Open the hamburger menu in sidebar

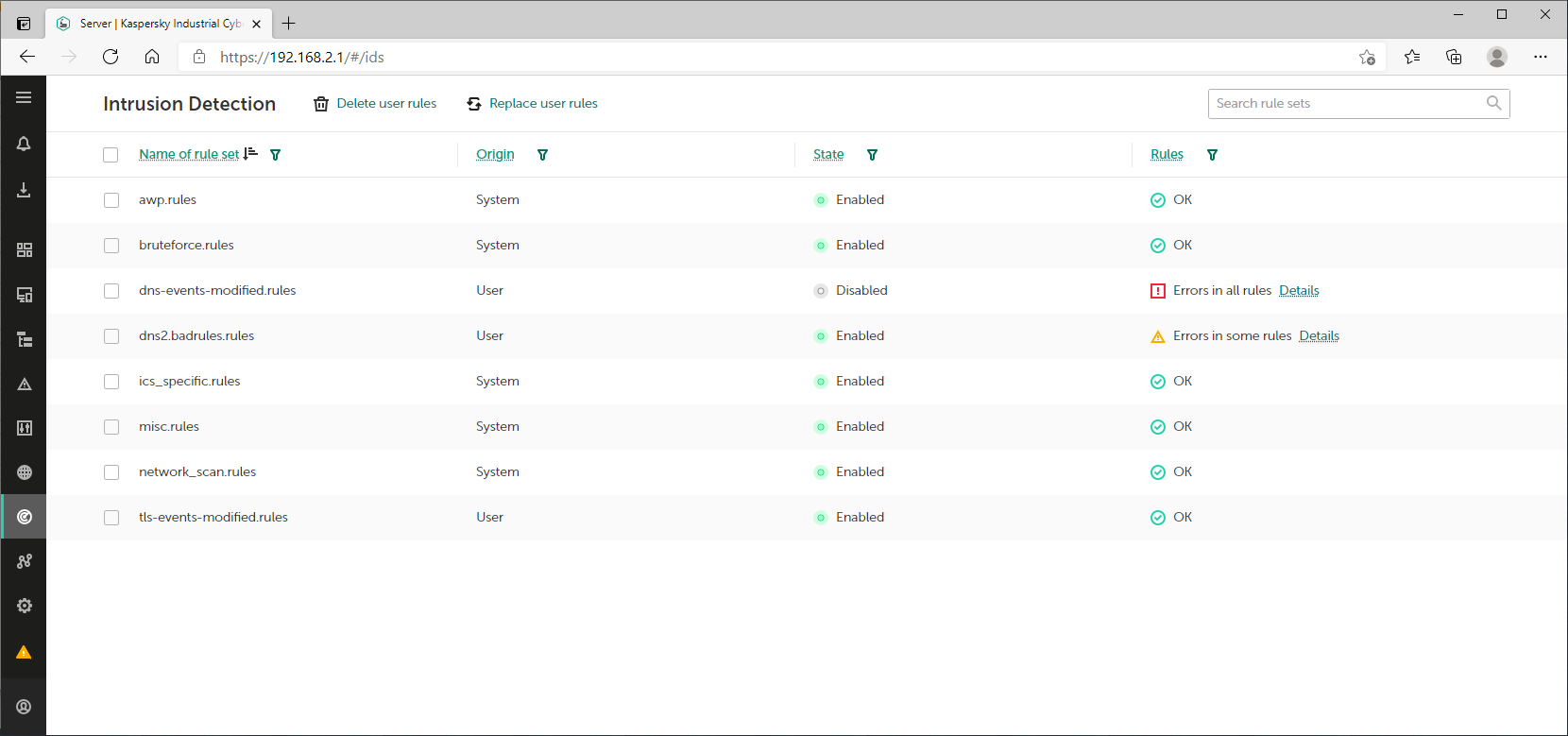point(24,97)
